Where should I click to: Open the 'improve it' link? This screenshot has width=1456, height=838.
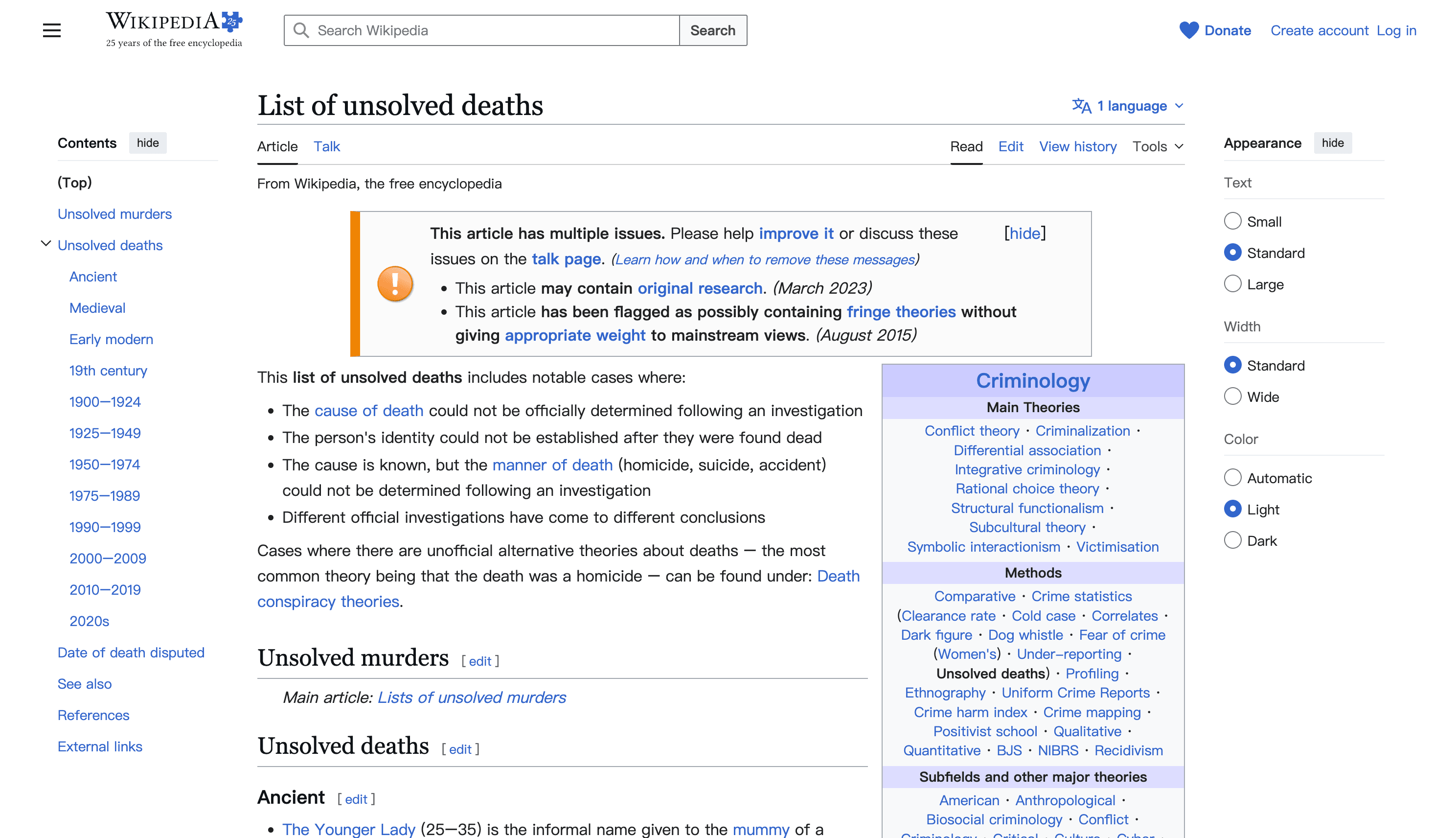pos(796,233)
